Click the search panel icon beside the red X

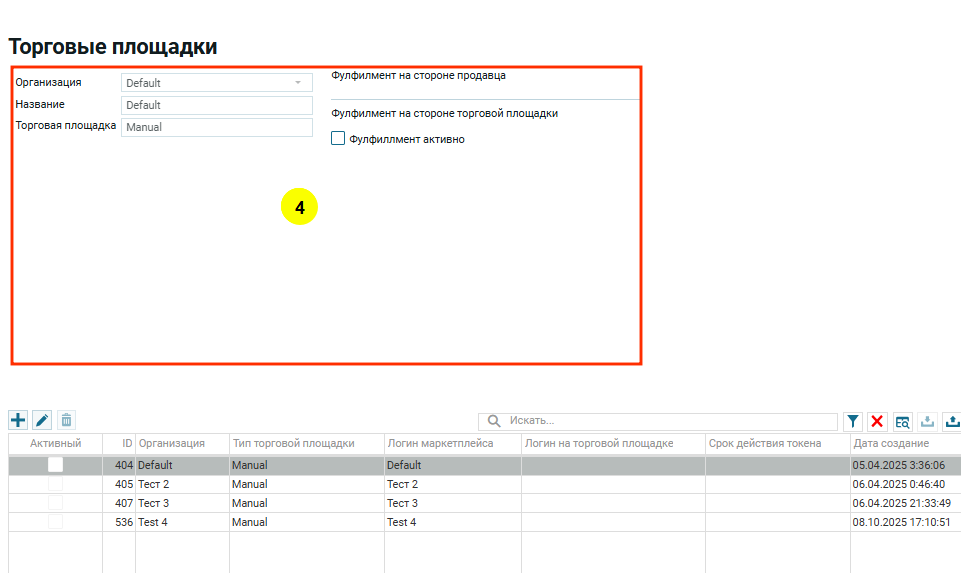tap(902, 422)
